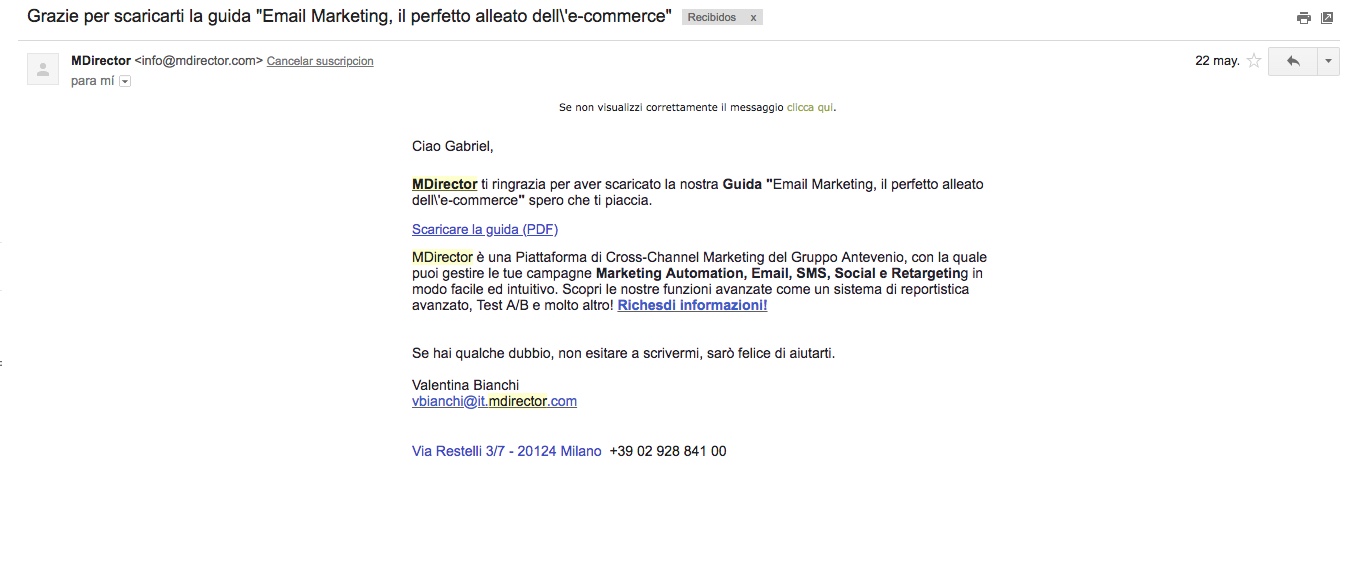The height and width of the screenshot is (573, 1350).
Task: Open the Recibidos label
Action: 712,18
